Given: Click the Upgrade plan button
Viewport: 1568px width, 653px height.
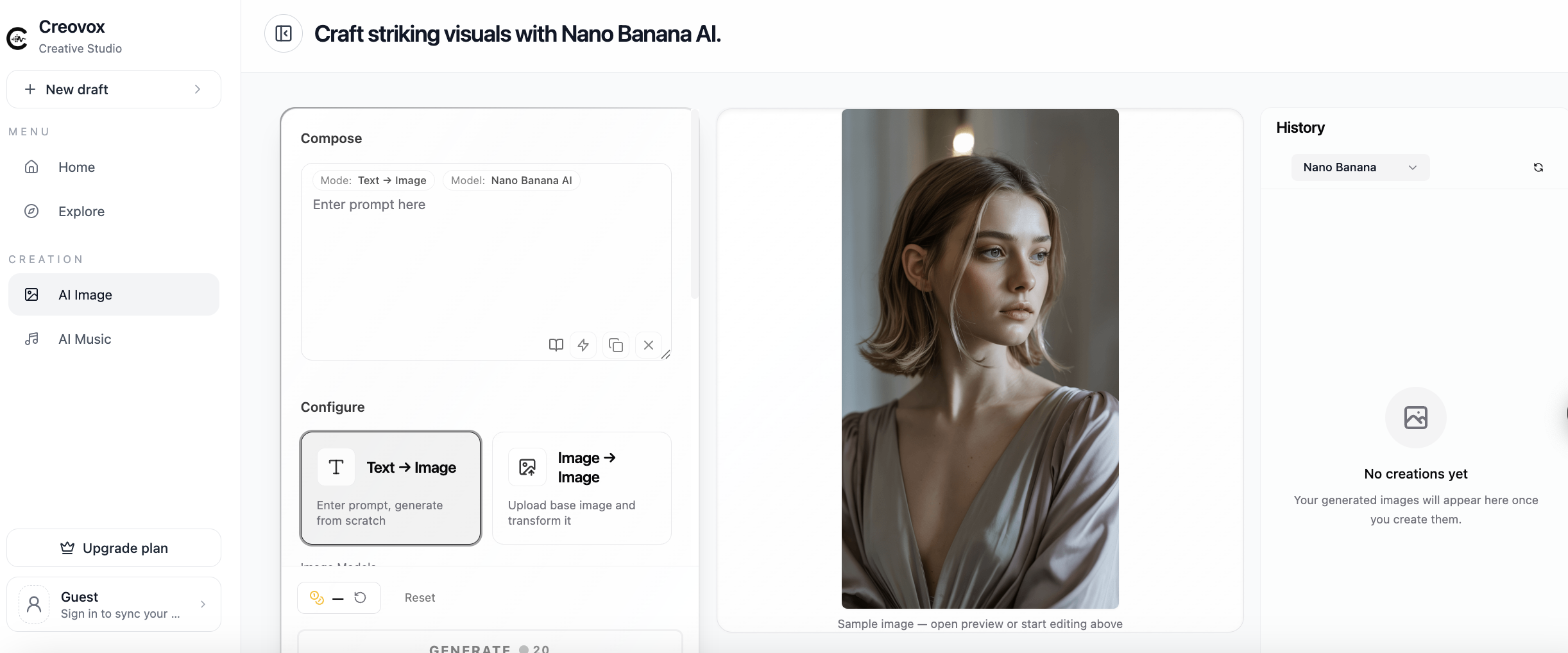Looking at the screenshot, I should click(x=114, y=548).
